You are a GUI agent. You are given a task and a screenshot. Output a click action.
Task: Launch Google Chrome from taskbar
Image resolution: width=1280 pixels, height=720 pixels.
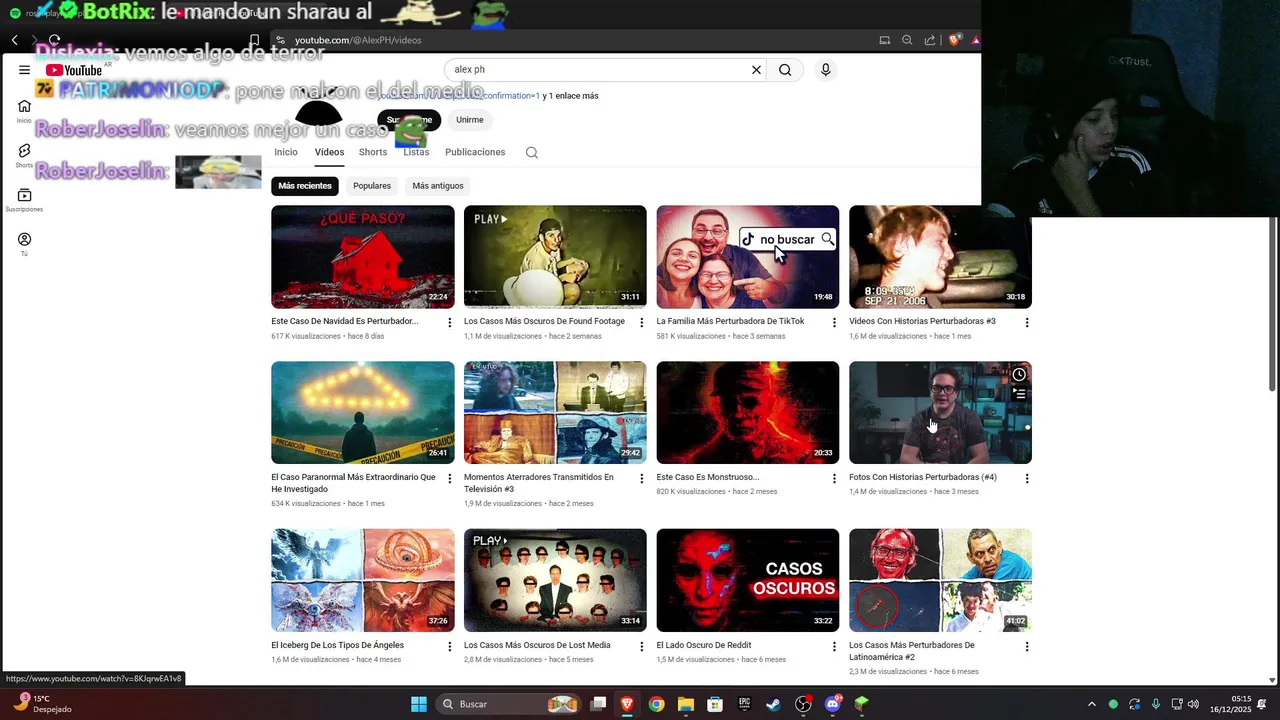click(x=656, y=704)
